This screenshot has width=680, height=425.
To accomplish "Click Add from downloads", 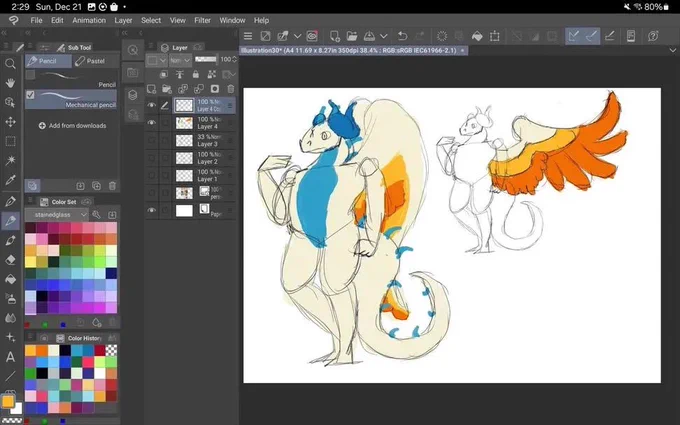I will pyautogui.click(x=72, y=126).
